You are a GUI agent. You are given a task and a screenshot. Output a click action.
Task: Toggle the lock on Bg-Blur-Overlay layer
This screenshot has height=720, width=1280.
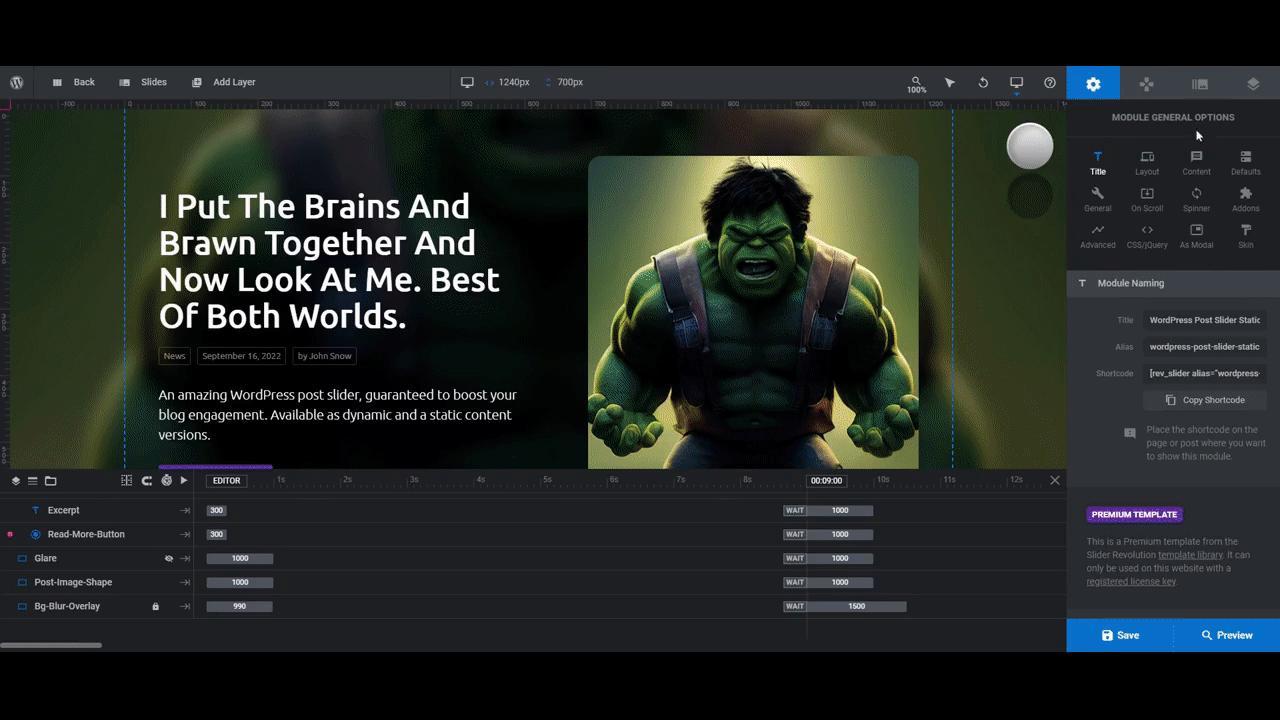click(155, 606)
